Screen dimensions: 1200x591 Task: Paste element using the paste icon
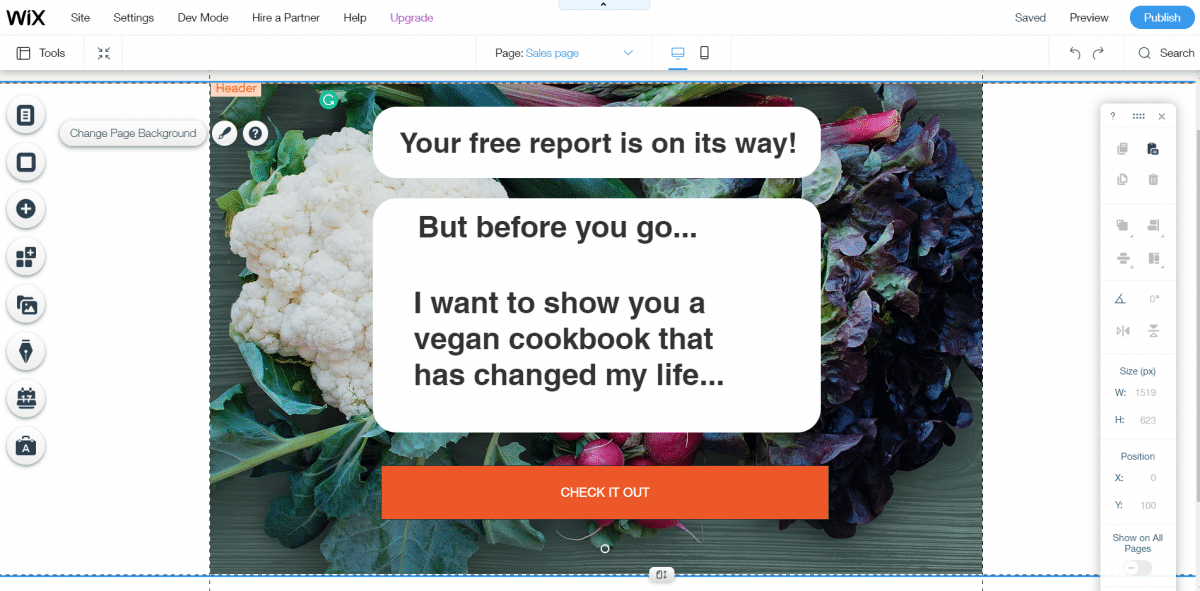pyautogui.click(x=1152, y=148)
